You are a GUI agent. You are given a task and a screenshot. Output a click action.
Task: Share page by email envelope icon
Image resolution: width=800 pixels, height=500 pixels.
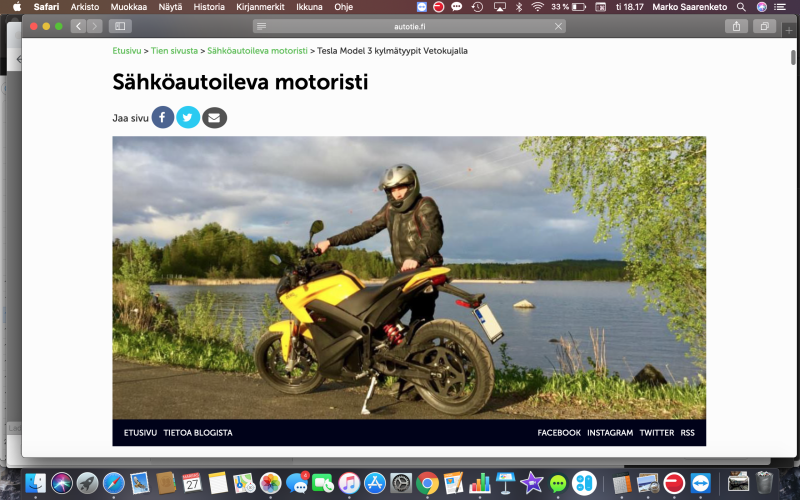[x=214, y=118]
